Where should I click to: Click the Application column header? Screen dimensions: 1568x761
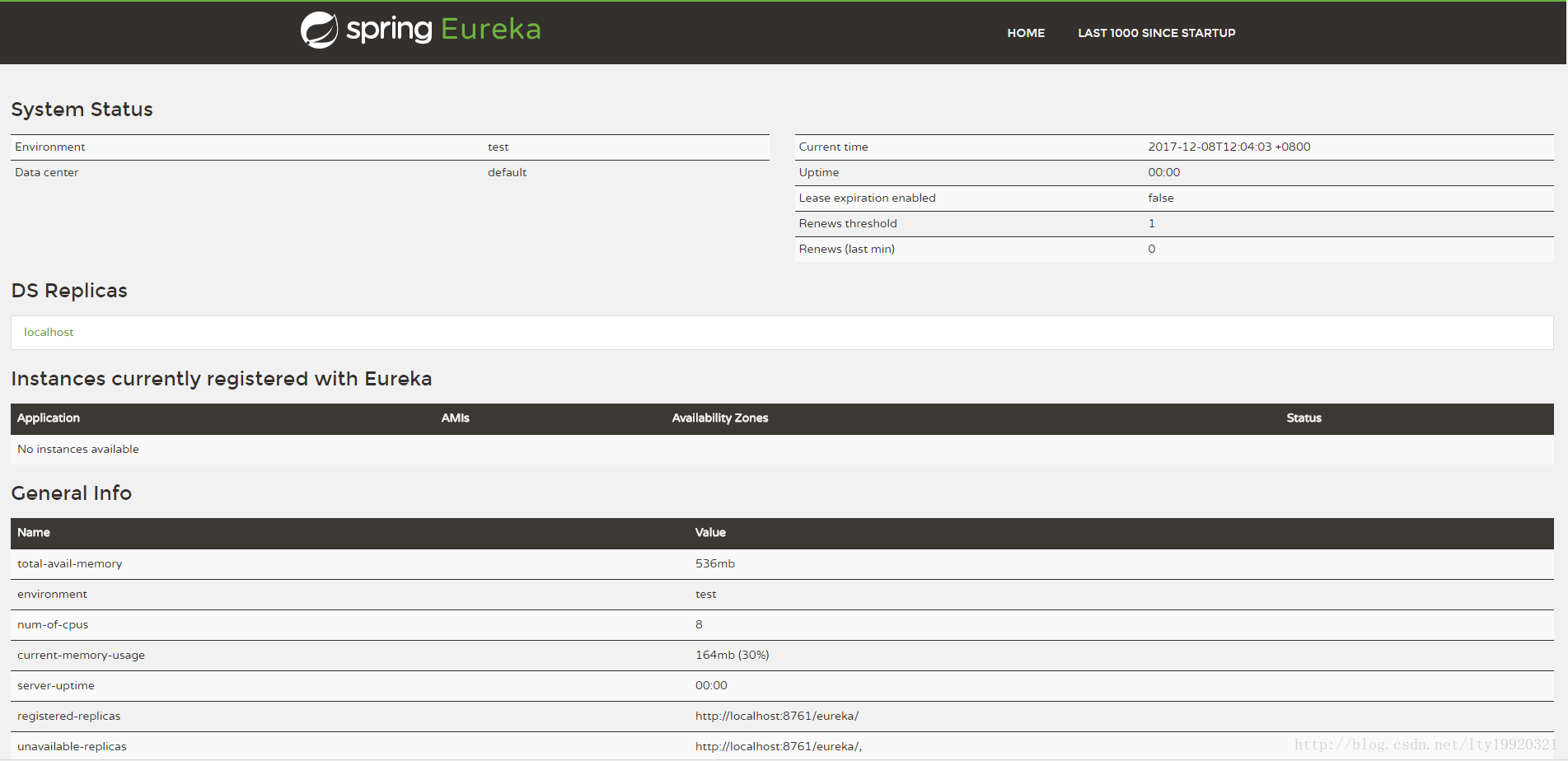[49, 418]
